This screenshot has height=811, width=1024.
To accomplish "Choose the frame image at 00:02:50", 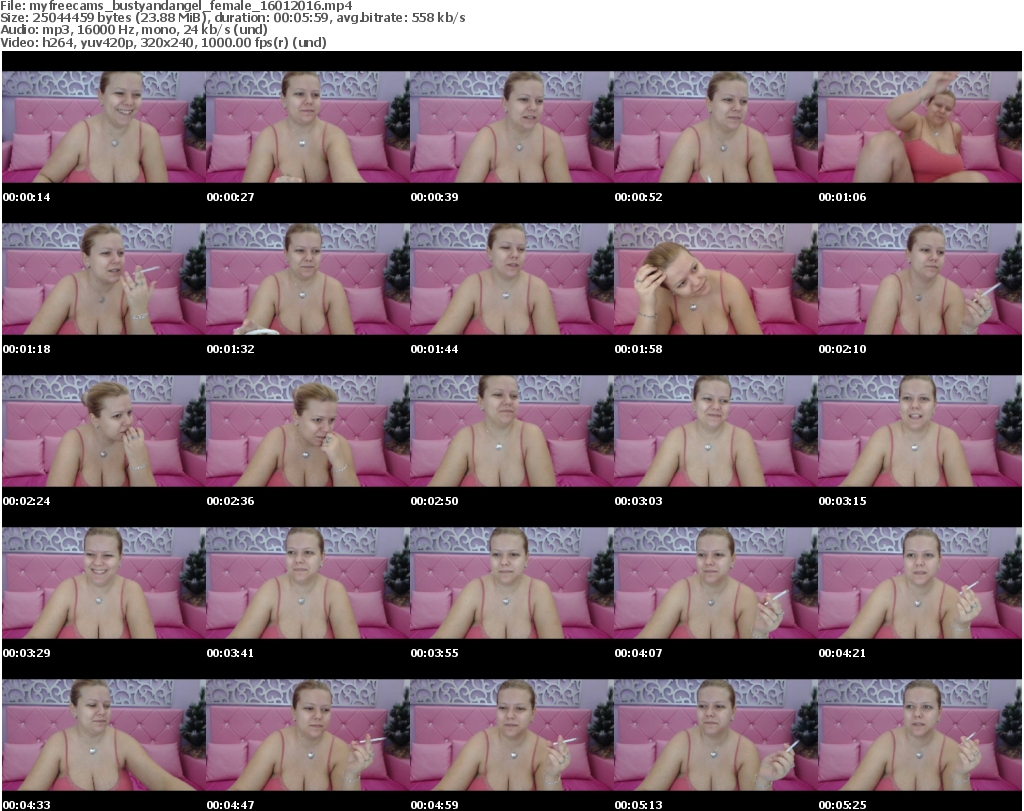I will [511, 431].
